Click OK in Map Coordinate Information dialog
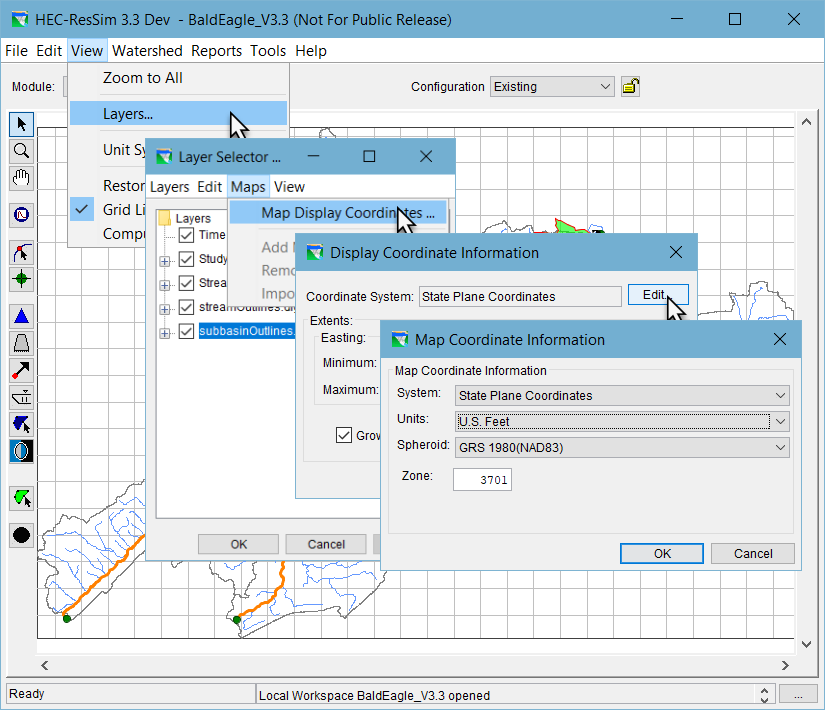 click(x=662, y=554)
